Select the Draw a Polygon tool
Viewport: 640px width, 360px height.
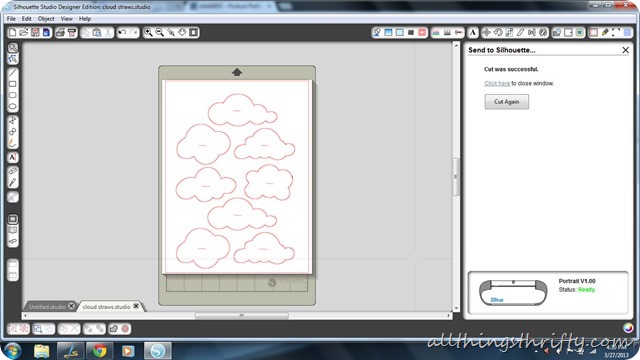[13, 120]
